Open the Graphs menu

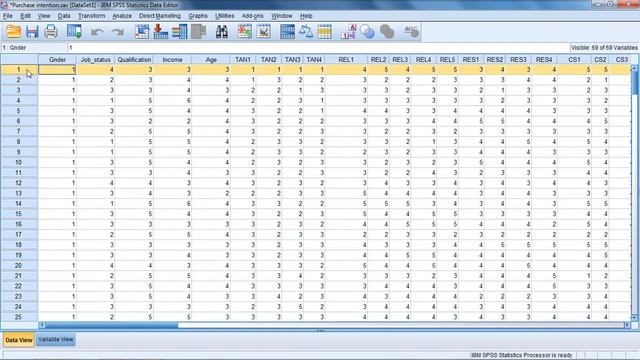coord(198,16)
